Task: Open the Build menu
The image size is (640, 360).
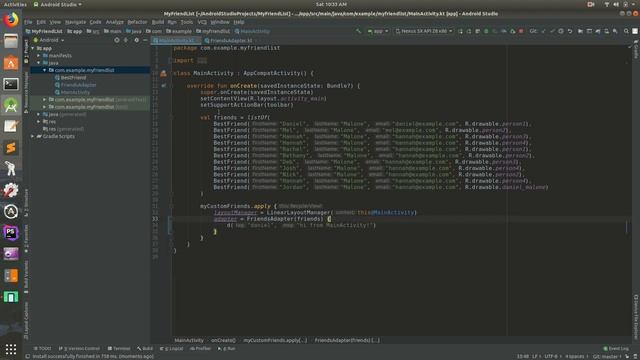Action: tap(158, 22)
